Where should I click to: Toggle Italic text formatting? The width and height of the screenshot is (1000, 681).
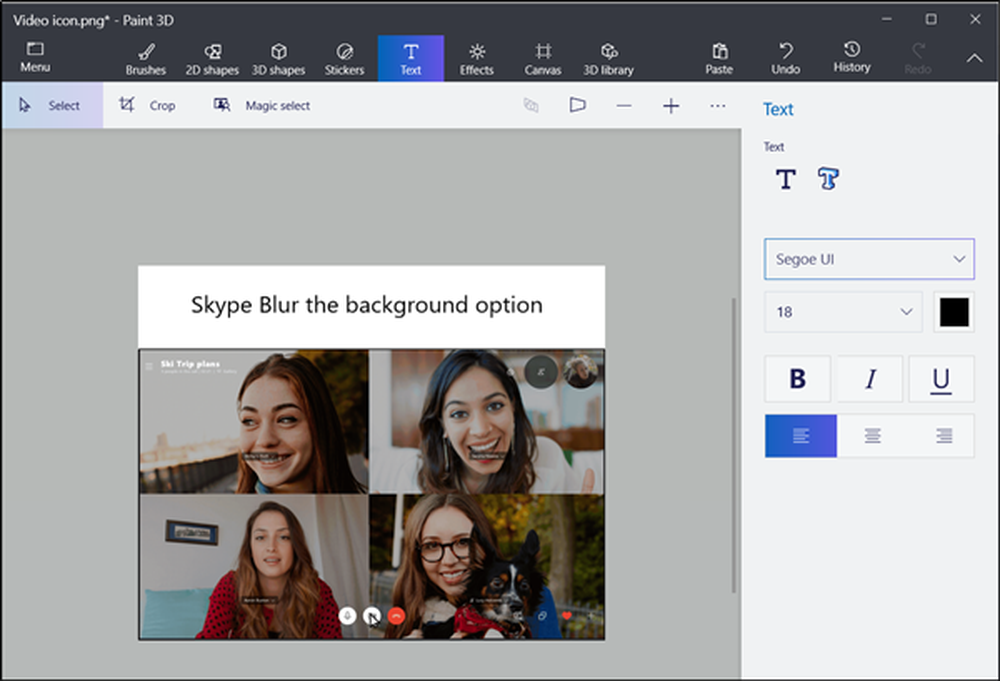870,379
